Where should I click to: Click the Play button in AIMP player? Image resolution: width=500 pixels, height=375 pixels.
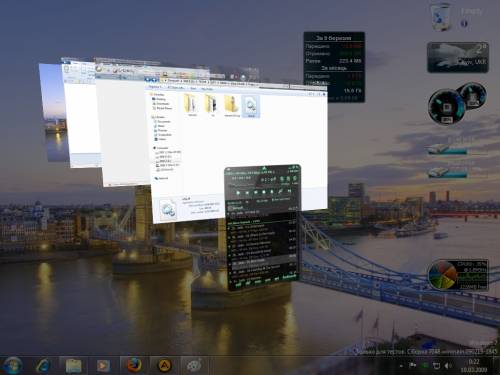[238, 192]
